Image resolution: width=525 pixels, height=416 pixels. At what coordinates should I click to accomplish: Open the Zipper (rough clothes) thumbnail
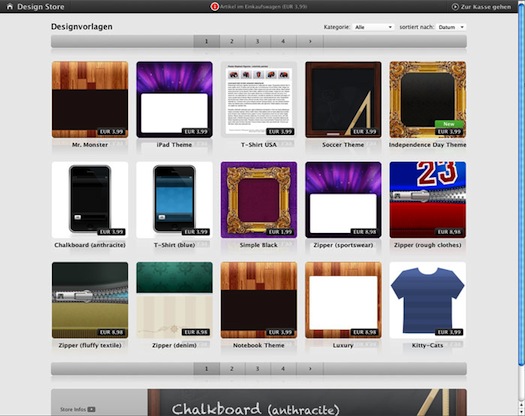(x=428, y=200)
